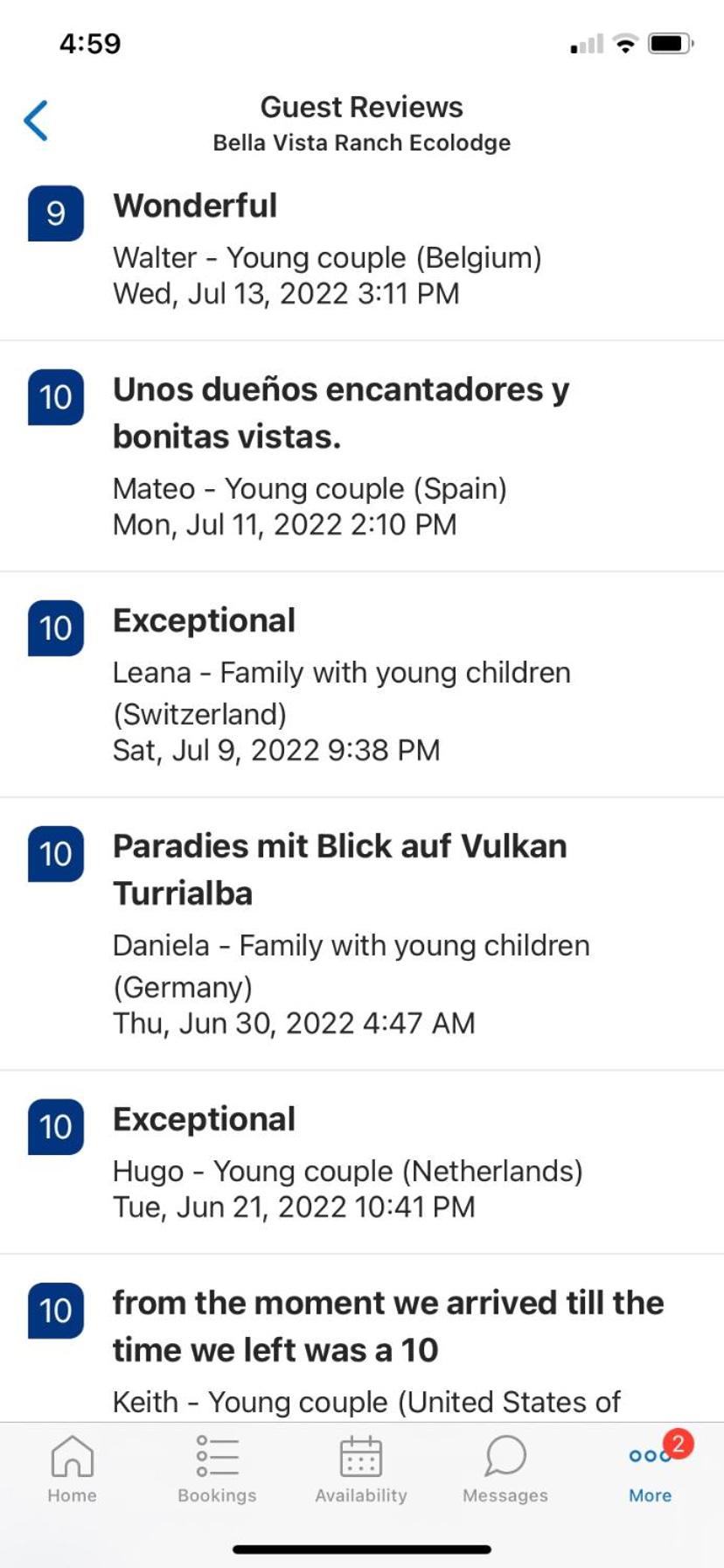Open the Bookings list icon
This screenshot has width=724, height=1568.
(217, 1457)
